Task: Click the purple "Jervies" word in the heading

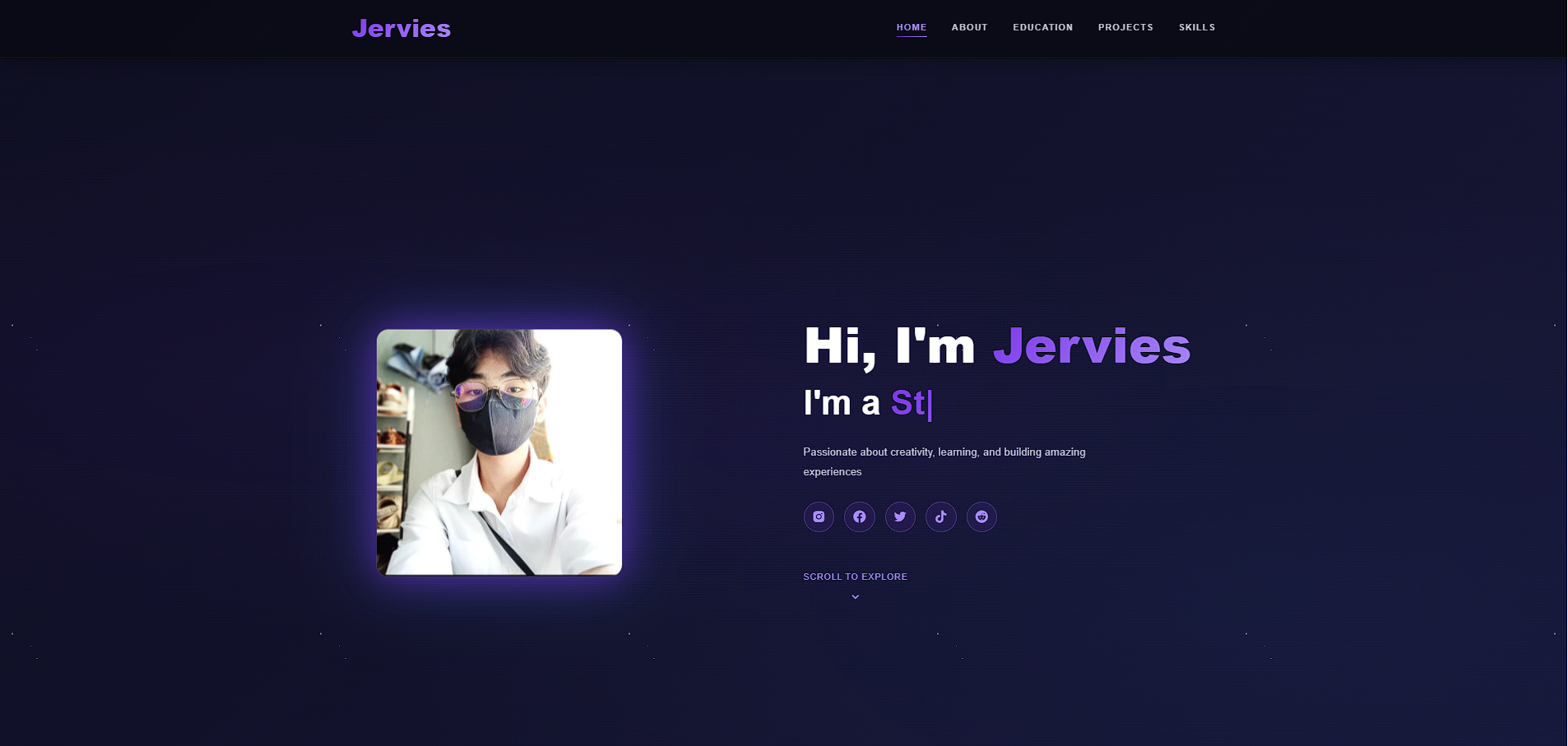Action: point(1091,346)
